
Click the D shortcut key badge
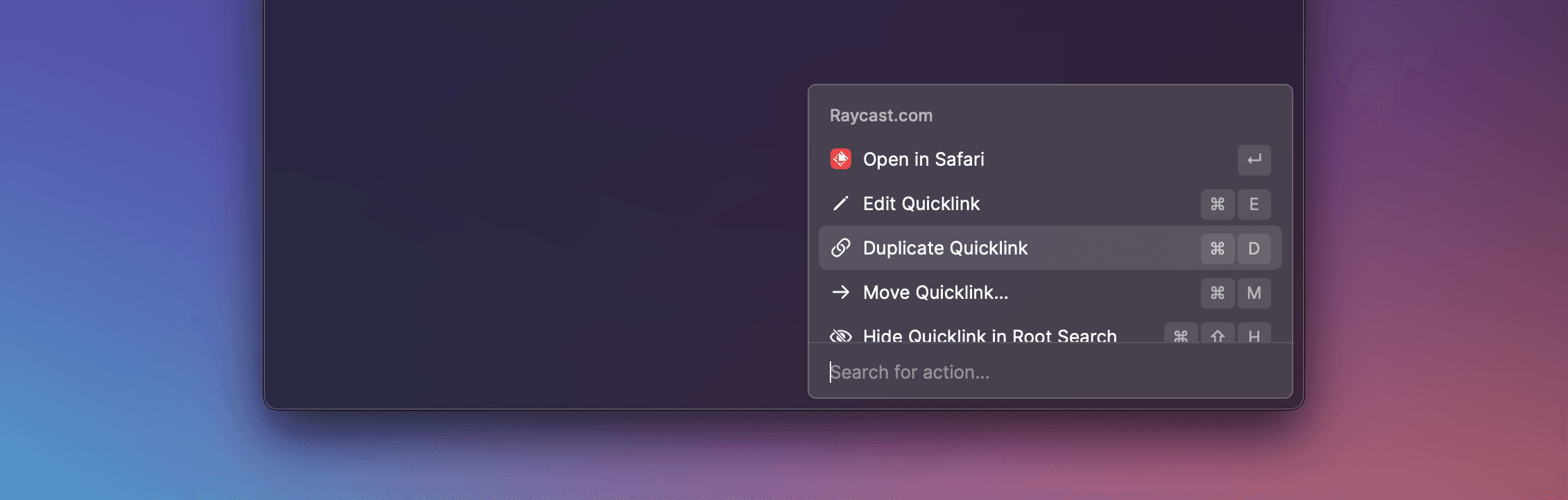tap(1254, 248)
